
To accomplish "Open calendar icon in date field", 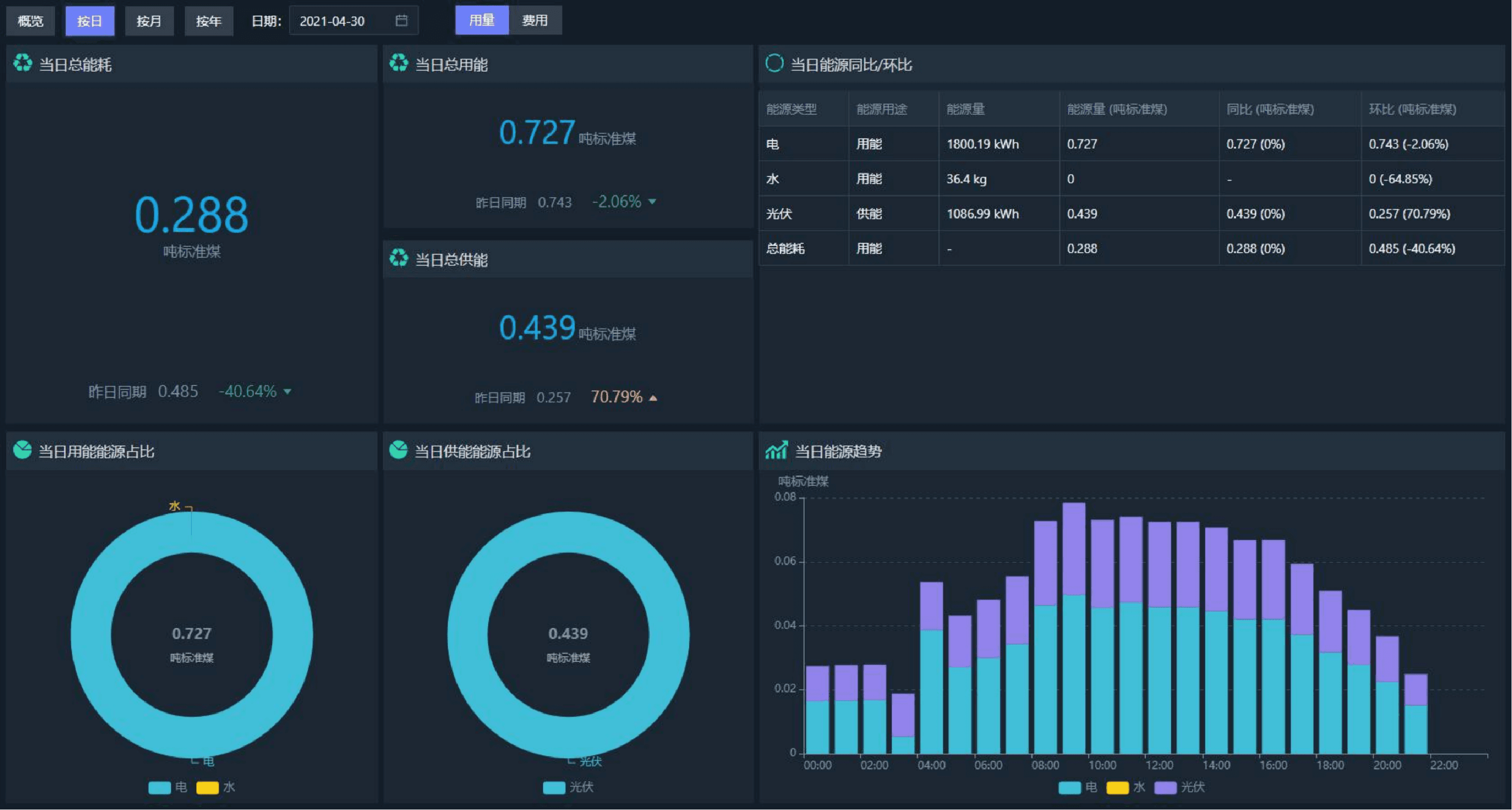I will 402,21.
